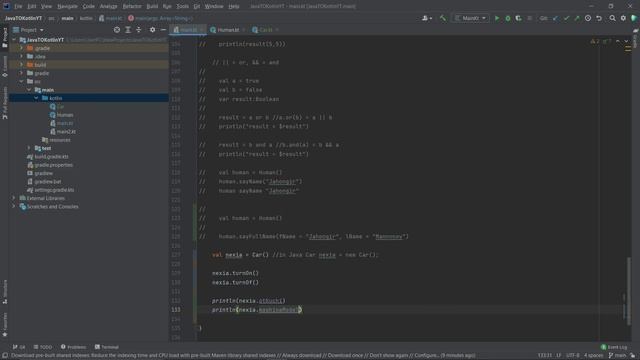Click Git Update Project blue arrow icon

tap(556, 18)
